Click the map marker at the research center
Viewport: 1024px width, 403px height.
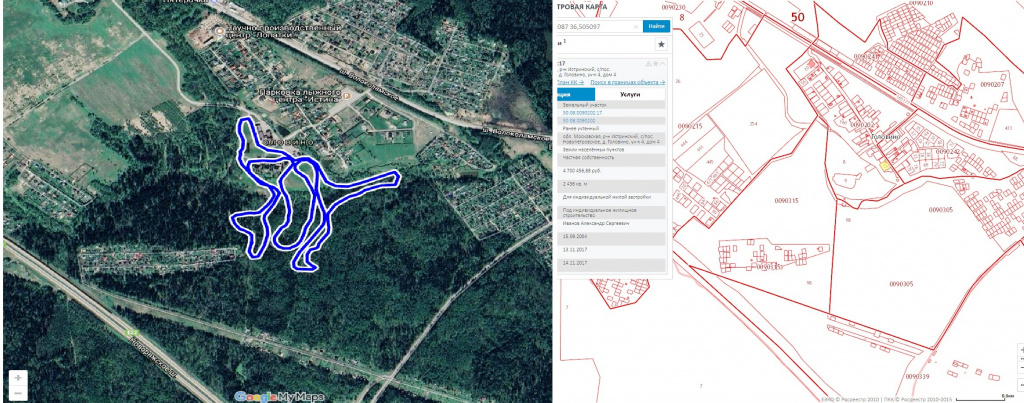[x=219, y=33]
